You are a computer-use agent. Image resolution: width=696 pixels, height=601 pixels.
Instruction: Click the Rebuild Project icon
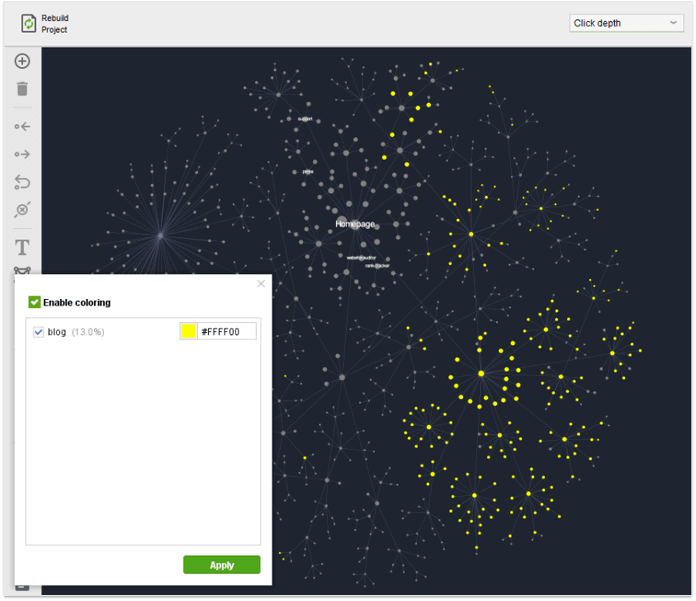click(x=29, y=24)
